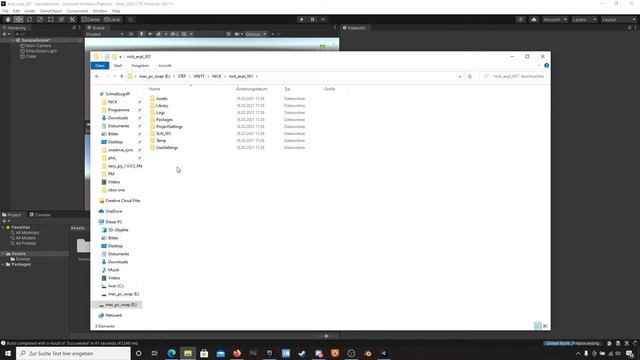Select the Move tool in Unity toolbar
Screen dimensions: 640x360
click(x=18, y=20)
